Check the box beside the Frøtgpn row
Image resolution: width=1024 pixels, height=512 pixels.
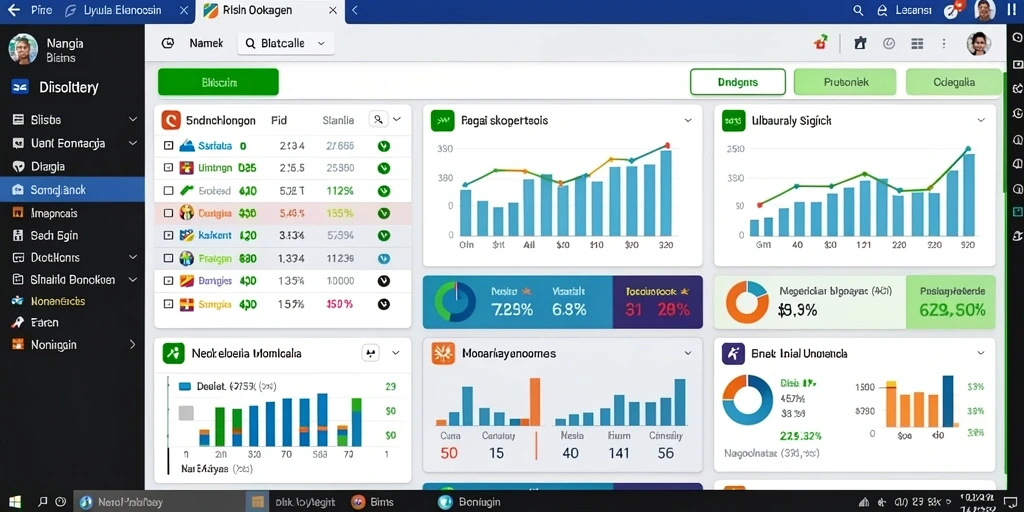pyautogui.click(x=168, y=258)
